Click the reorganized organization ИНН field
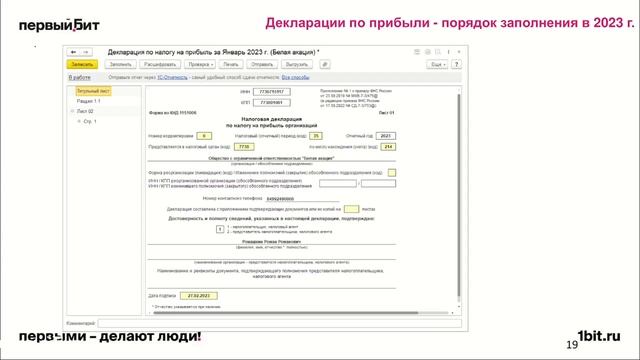 click(338, 183)
